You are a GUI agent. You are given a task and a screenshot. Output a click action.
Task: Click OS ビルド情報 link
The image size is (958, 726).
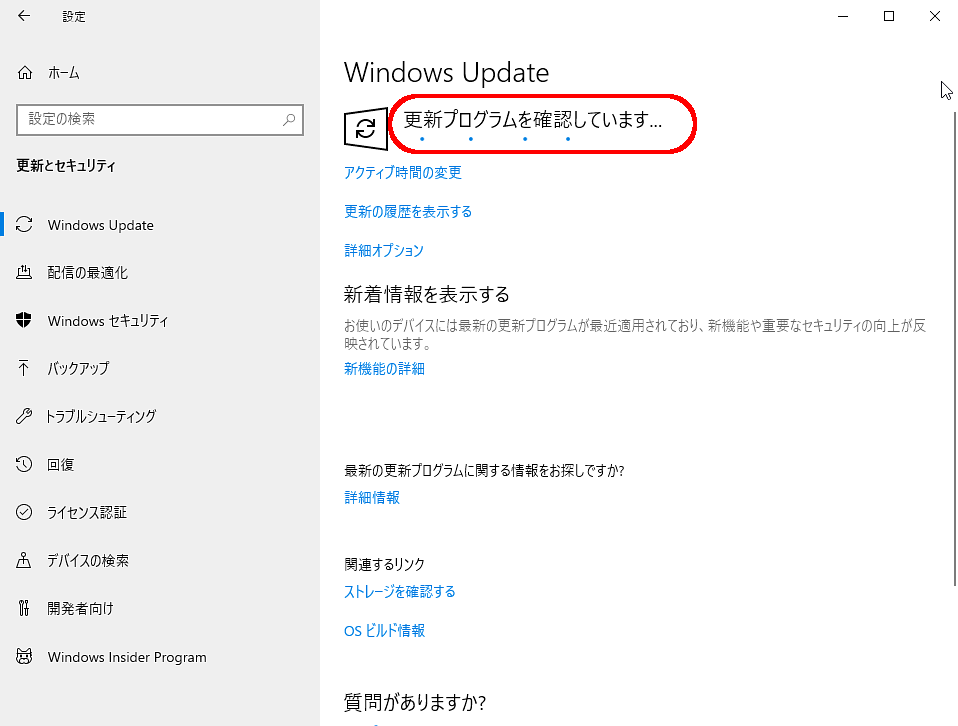click(384, 631)
